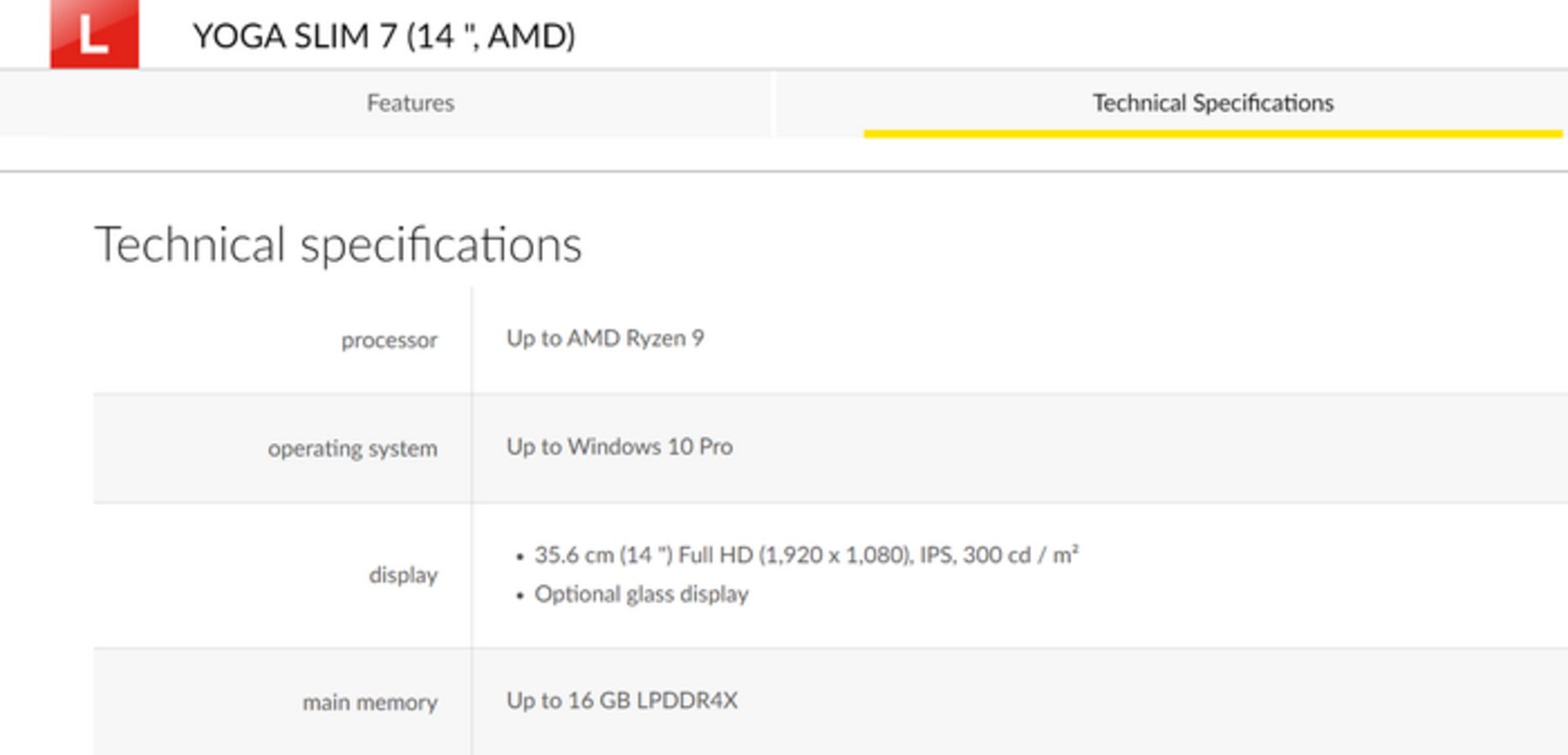Click the display row label
This screenshot has height=755, width=1568.
pyautogui.click(x=403, y=575)
